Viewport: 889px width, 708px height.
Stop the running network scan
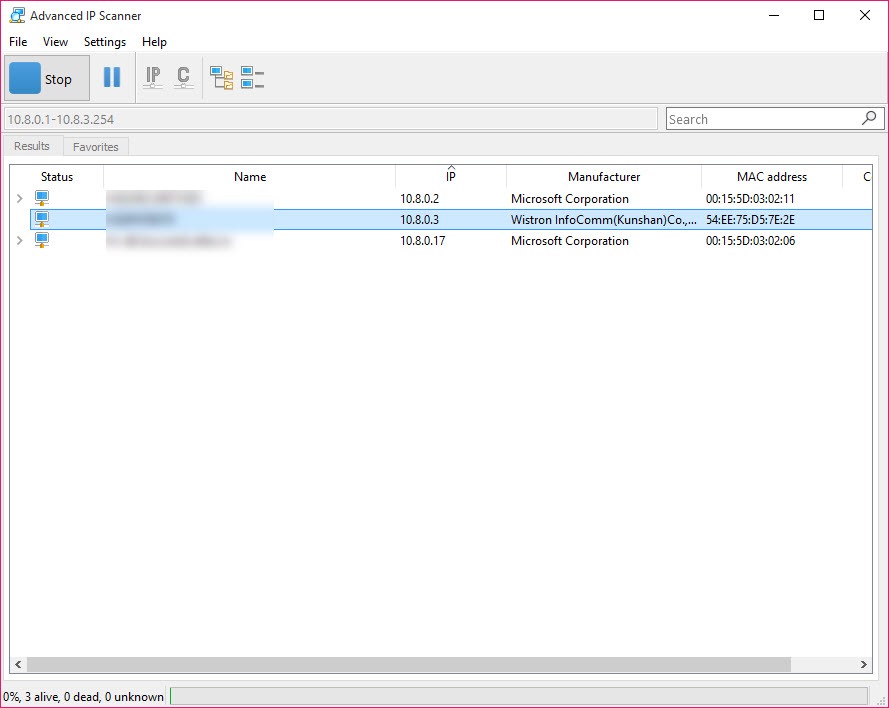tap(47, 78)
